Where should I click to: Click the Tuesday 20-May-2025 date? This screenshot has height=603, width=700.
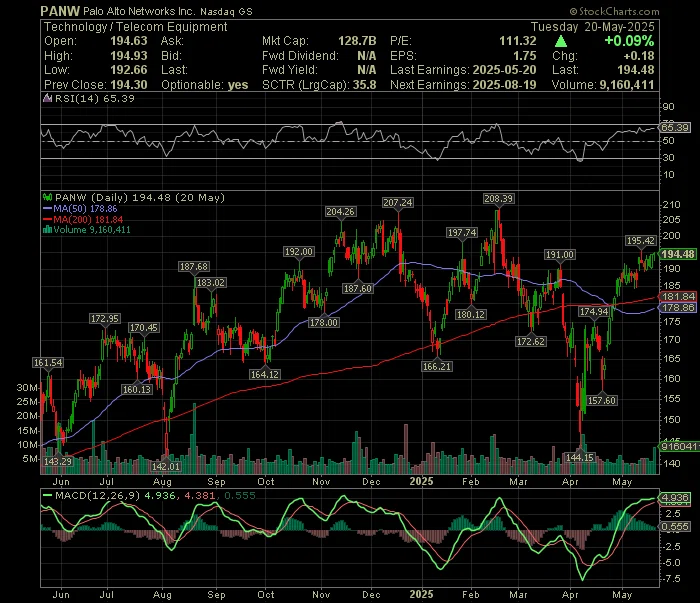(x=592, y=27)
